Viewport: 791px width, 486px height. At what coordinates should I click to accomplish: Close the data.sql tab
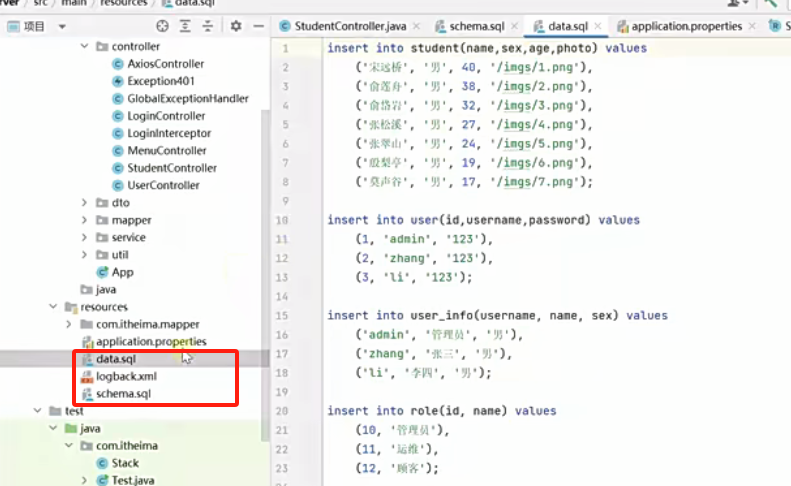[x=598, y=26]
